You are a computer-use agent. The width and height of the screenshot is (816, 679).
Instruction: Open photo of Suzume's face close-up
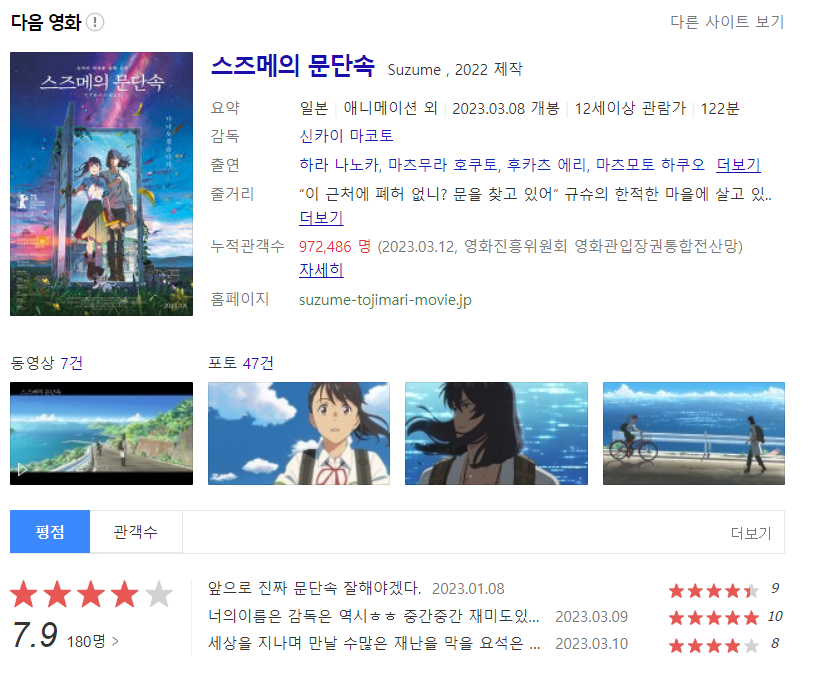click(299, 433)
